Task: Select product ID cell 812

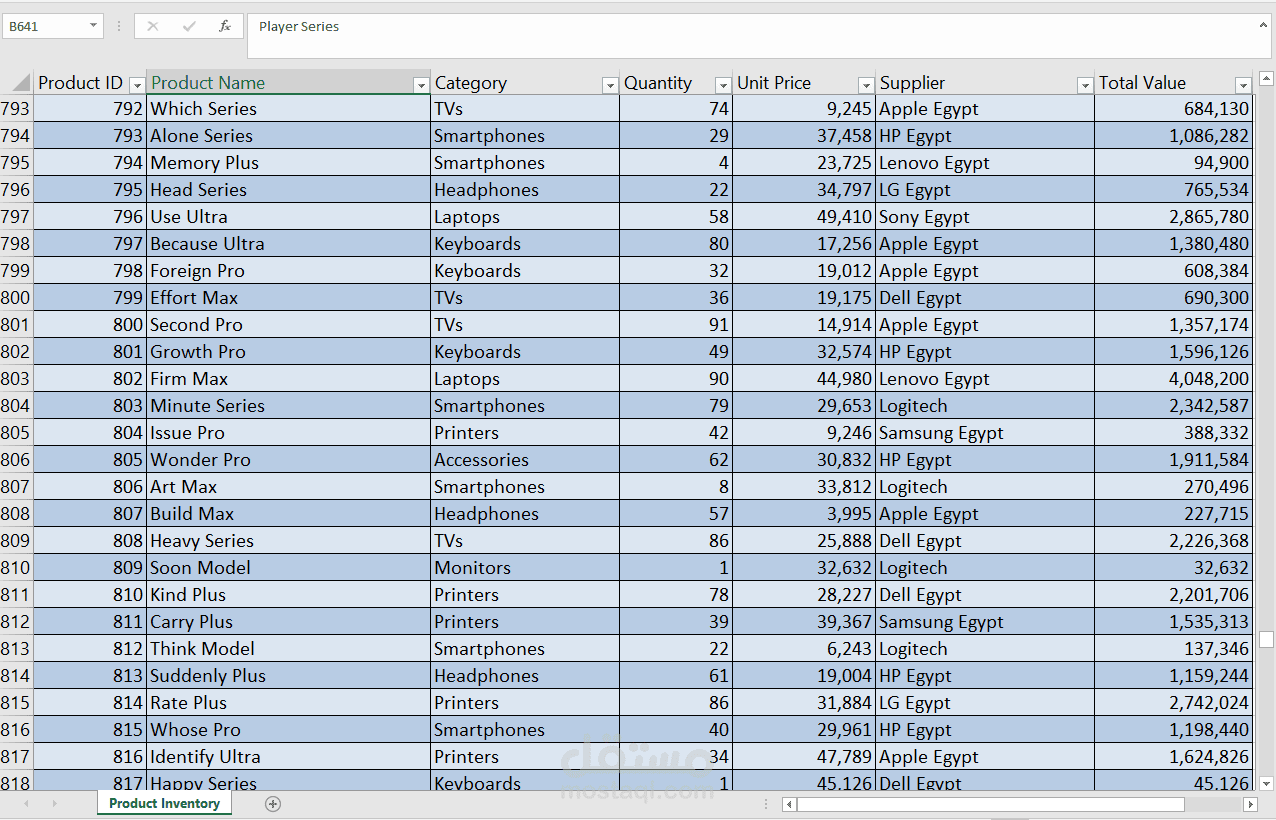Action: pos(90,649)
